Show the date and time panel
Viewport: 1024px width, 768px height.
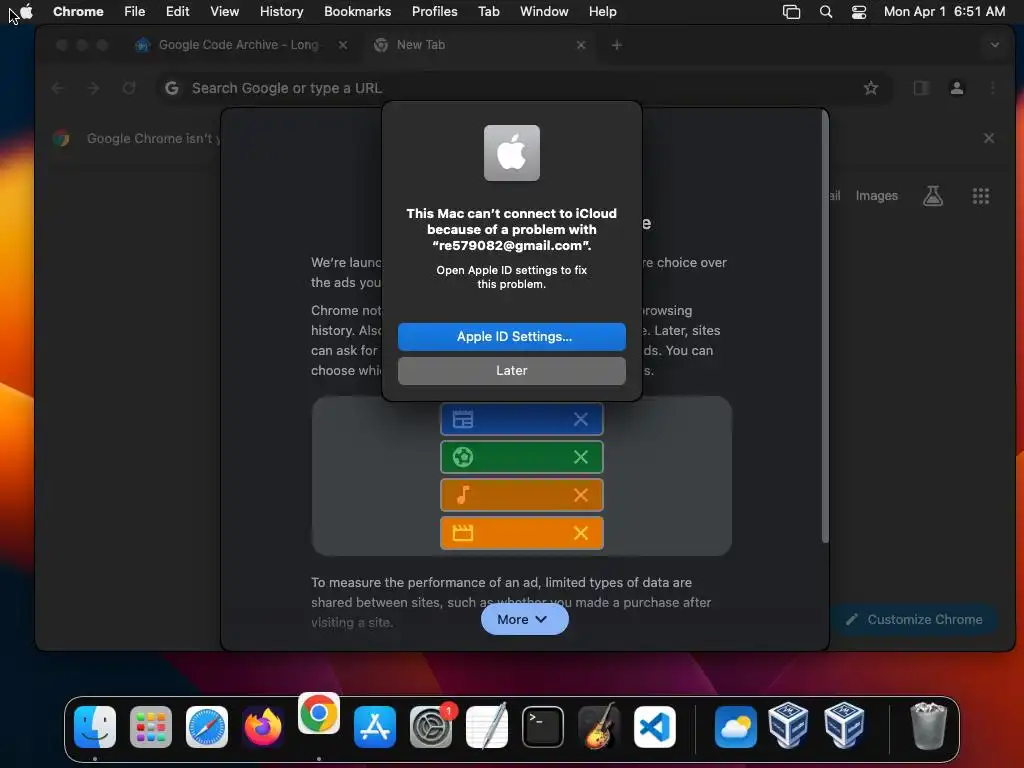tap(944, 11)
